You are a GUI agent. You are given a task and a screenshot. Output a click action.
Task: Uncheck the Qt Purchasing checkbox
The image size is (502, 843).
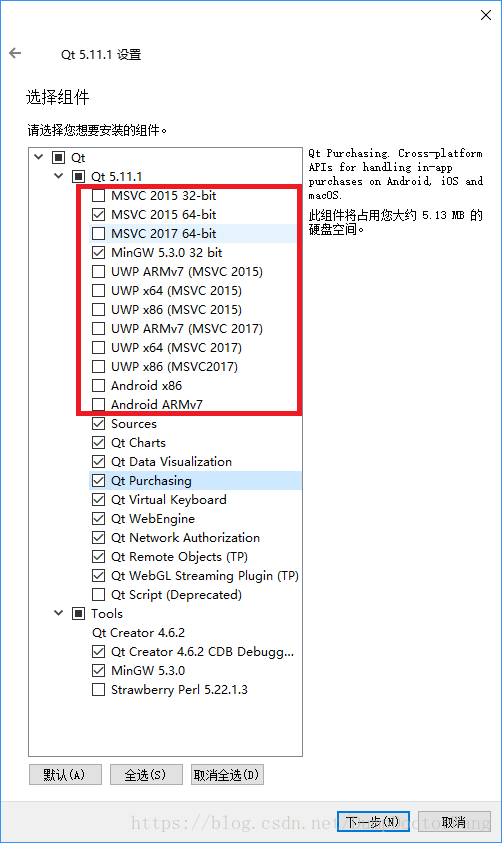pos(98,481)
